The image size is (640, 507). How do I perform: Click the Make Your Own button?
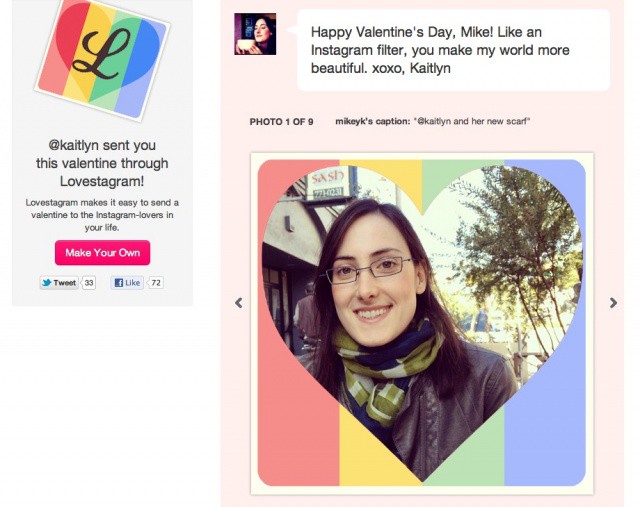(102, 253)
